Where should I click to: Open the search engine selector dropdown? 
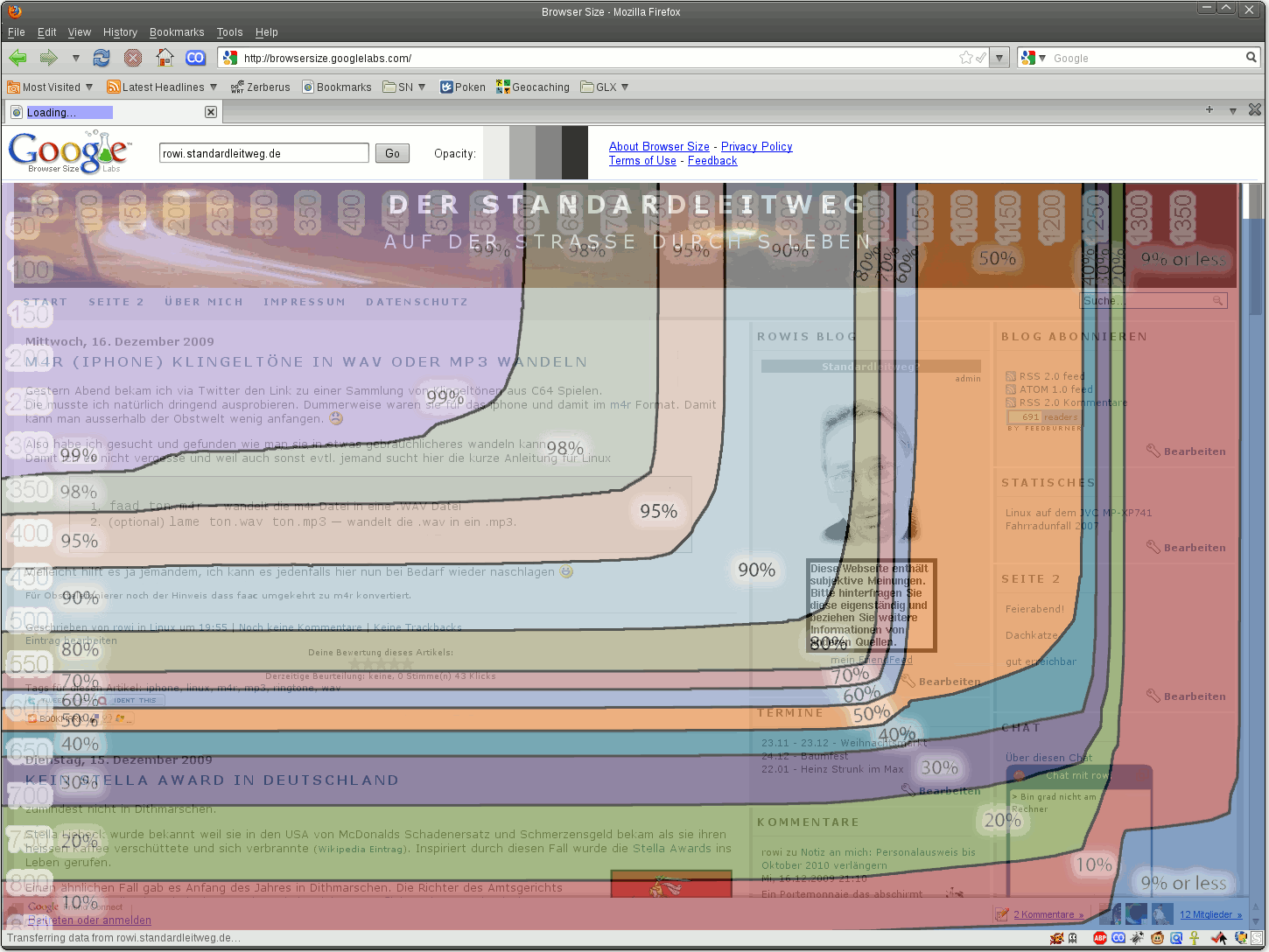click(1033, 58)
